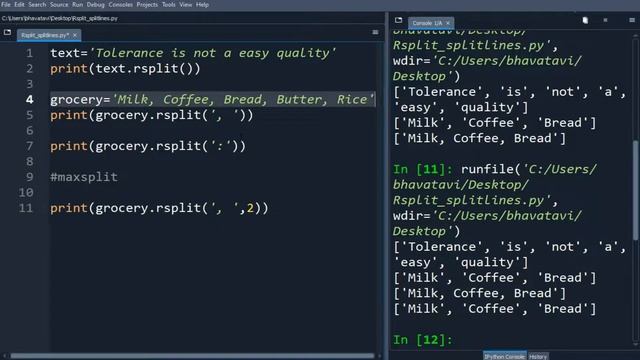Click line number 4 in editor
The height and width of the screenshot is (360, 640).
(29, 100)
